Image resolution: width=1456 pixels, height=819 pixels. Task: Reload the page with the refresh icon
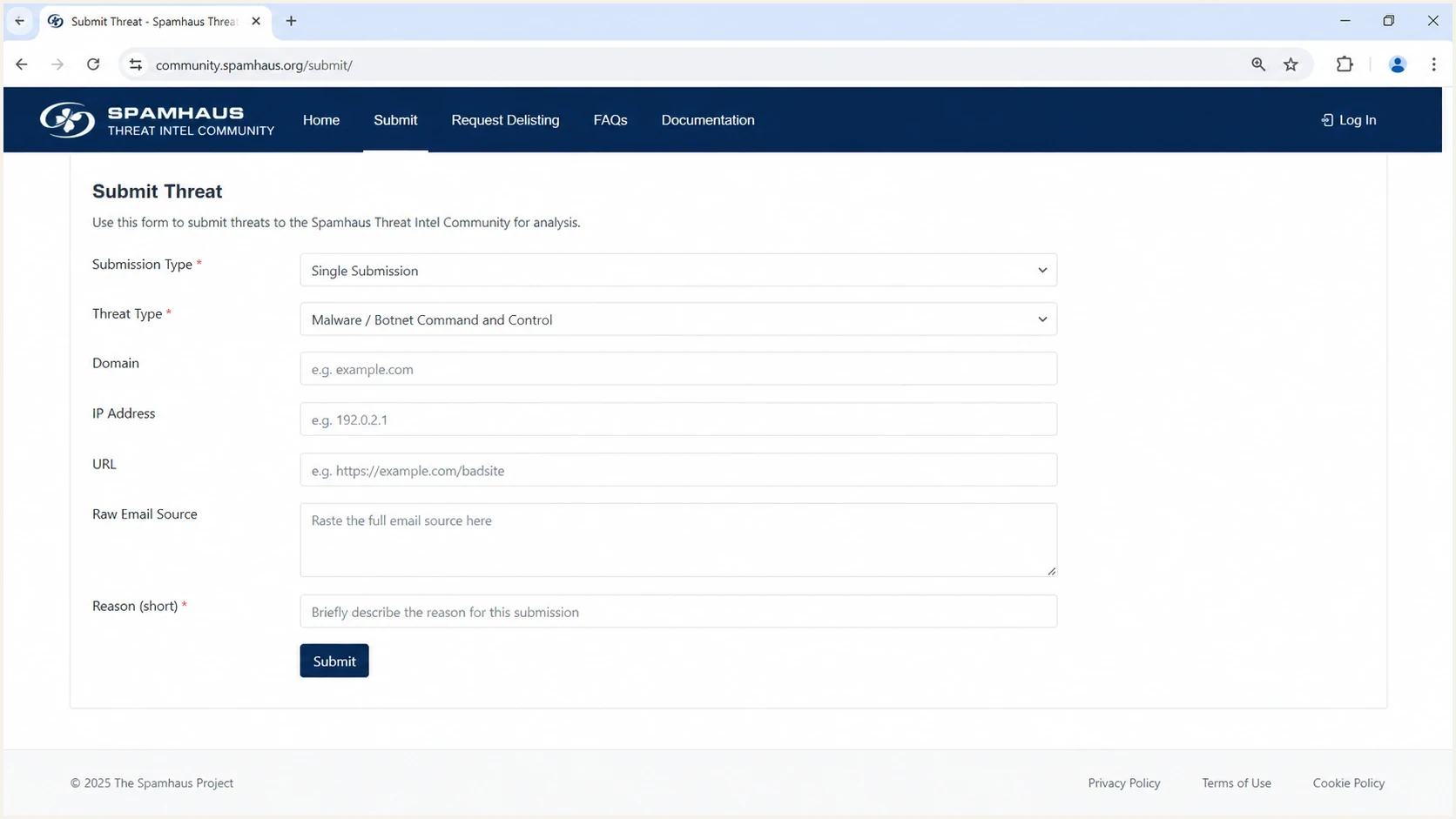coord(93,64)
